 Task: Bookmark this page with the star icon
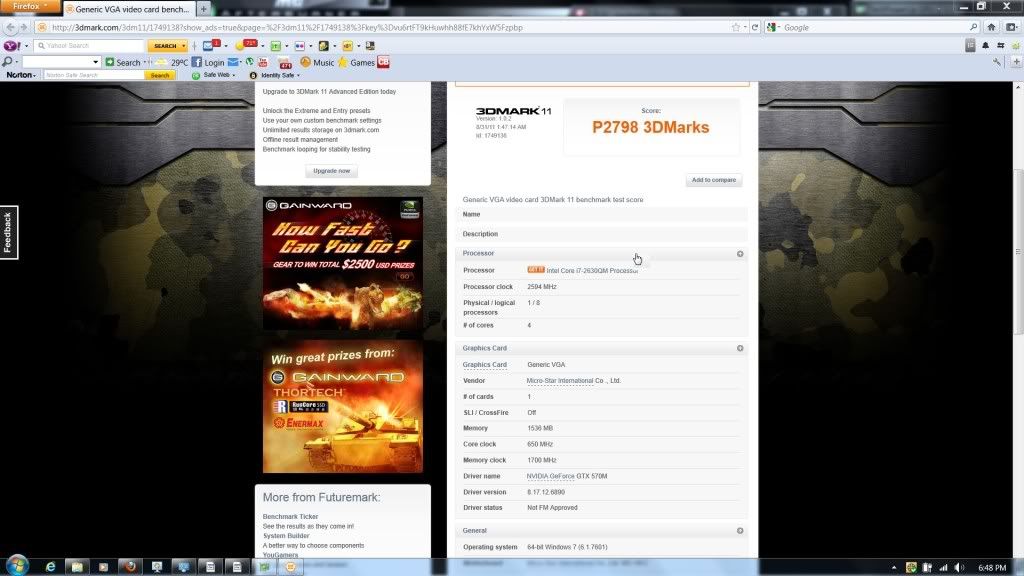pyautogui.click(x=736, y=27)
